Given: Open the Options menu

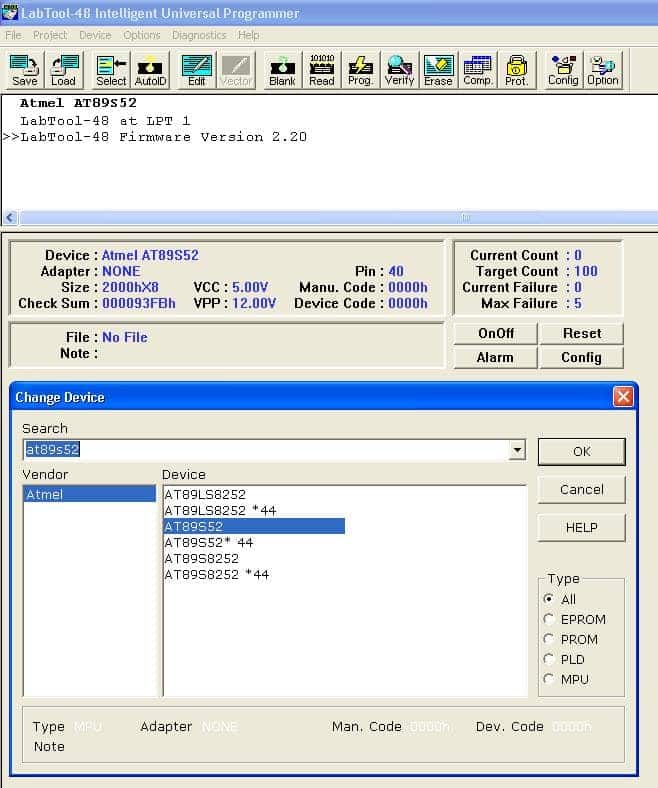Looking at the screenshot, I should pos(142,35).
